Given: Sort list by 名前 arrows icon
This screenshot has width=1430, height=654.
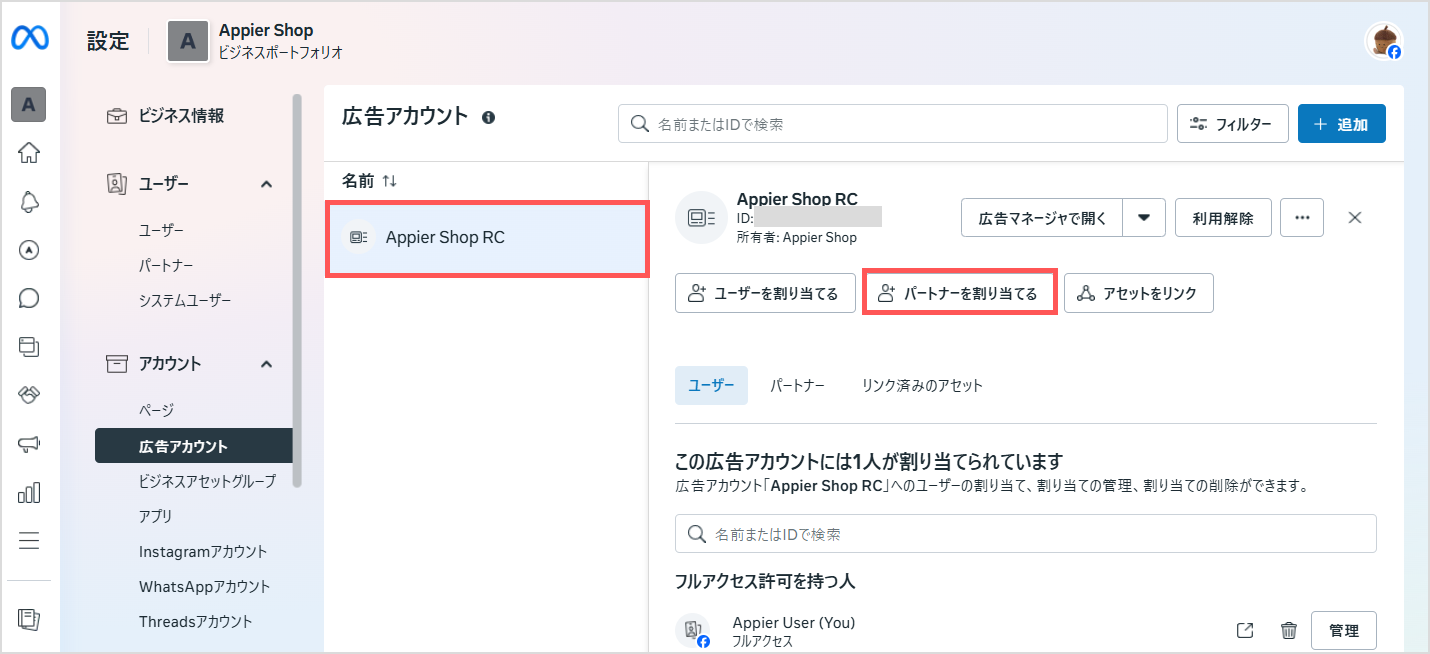Looking at the screenshot, I should point(390,181).
